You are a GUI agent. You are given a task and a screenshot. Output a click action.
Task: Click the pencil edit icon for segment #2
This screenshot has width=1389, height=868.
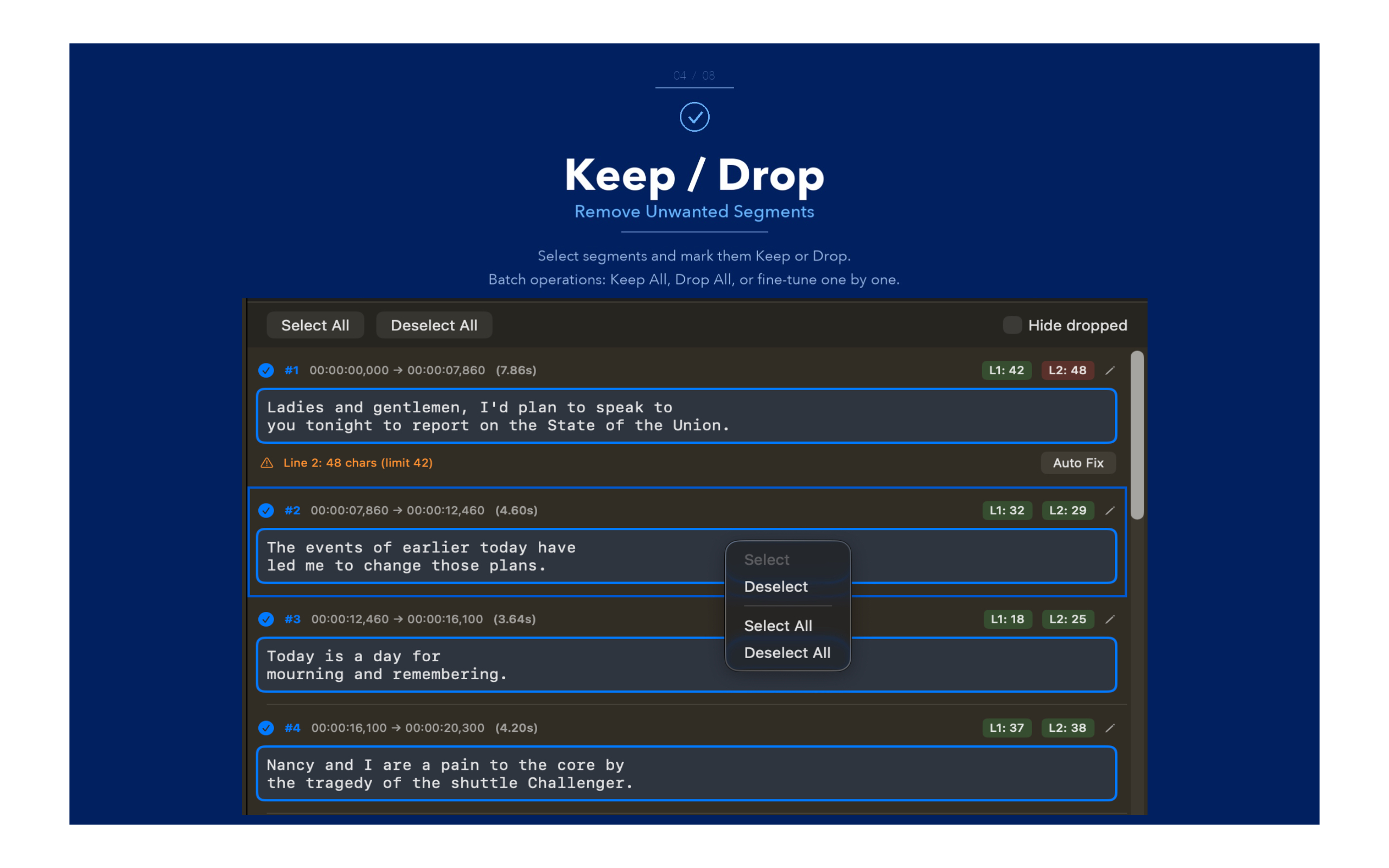(x=1110, y=510)
